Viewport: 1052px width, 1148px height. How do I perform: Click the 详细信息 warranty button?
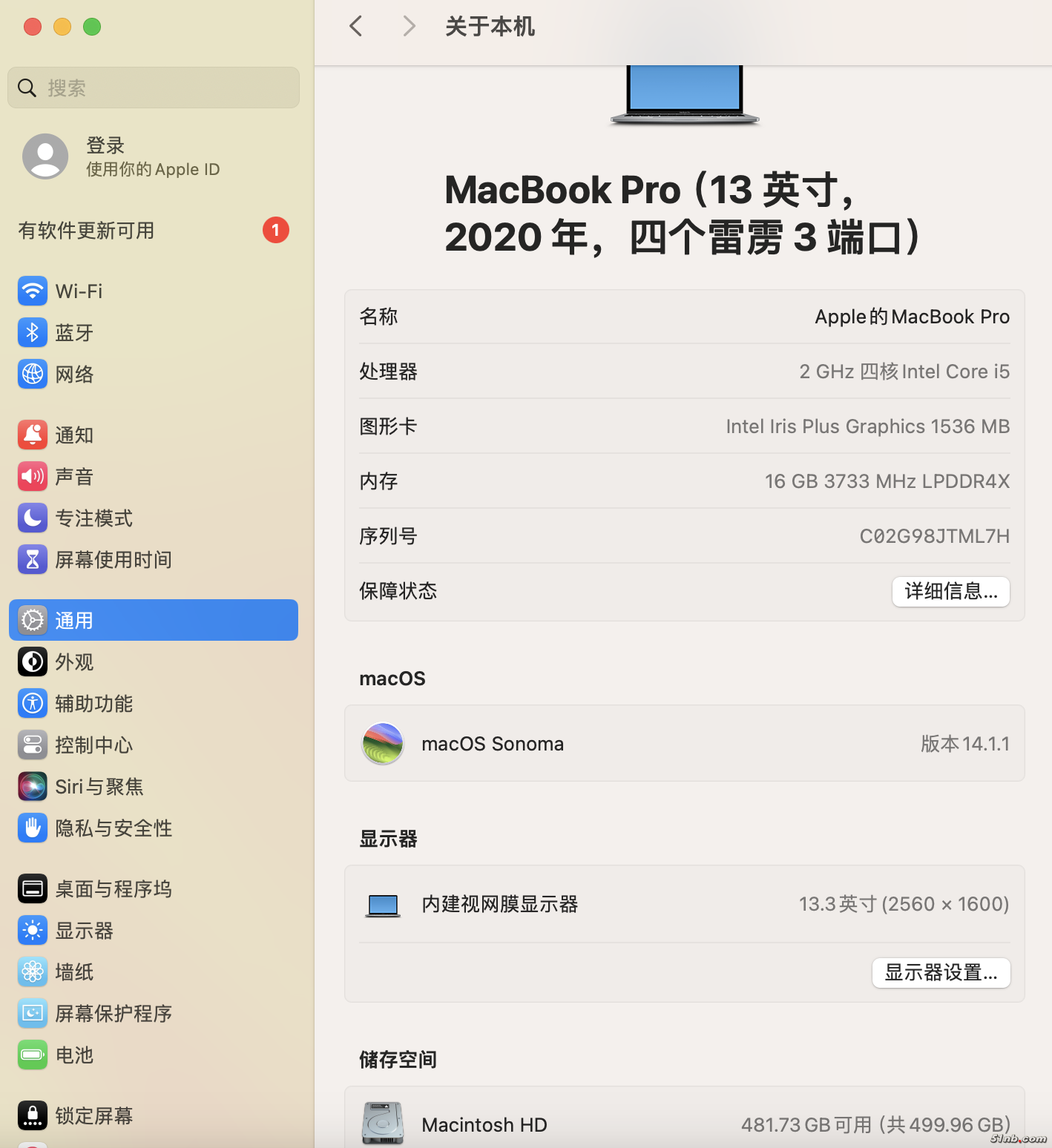950,591
